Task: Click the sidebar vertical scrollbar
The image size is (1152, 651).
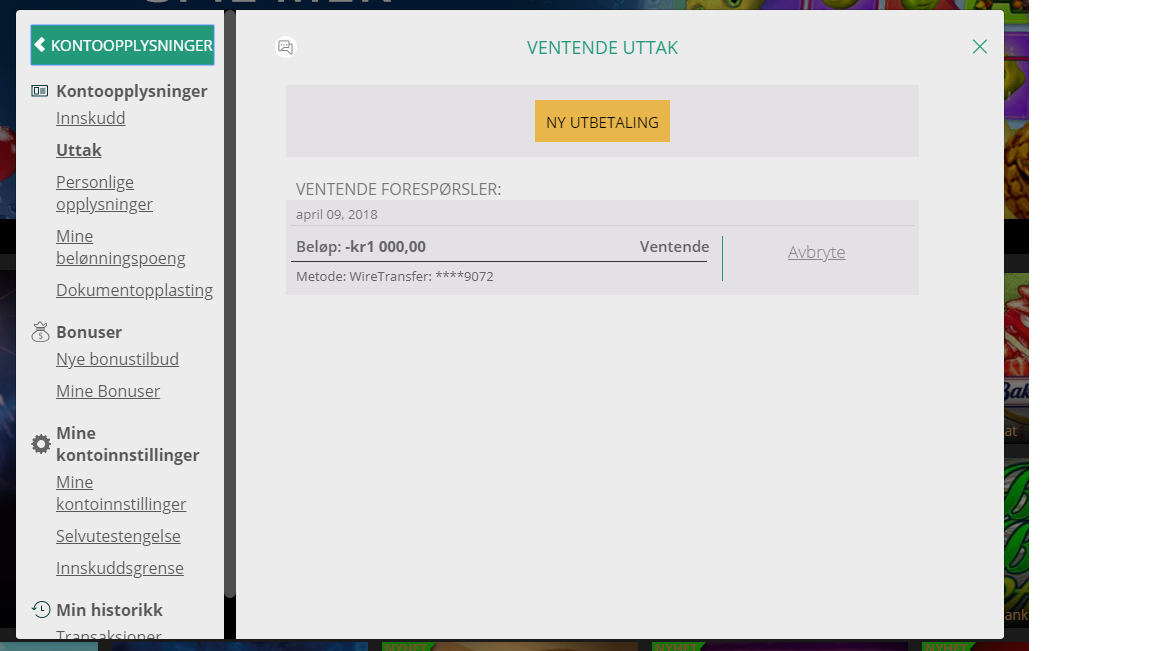Action: (x=230, y=303)
